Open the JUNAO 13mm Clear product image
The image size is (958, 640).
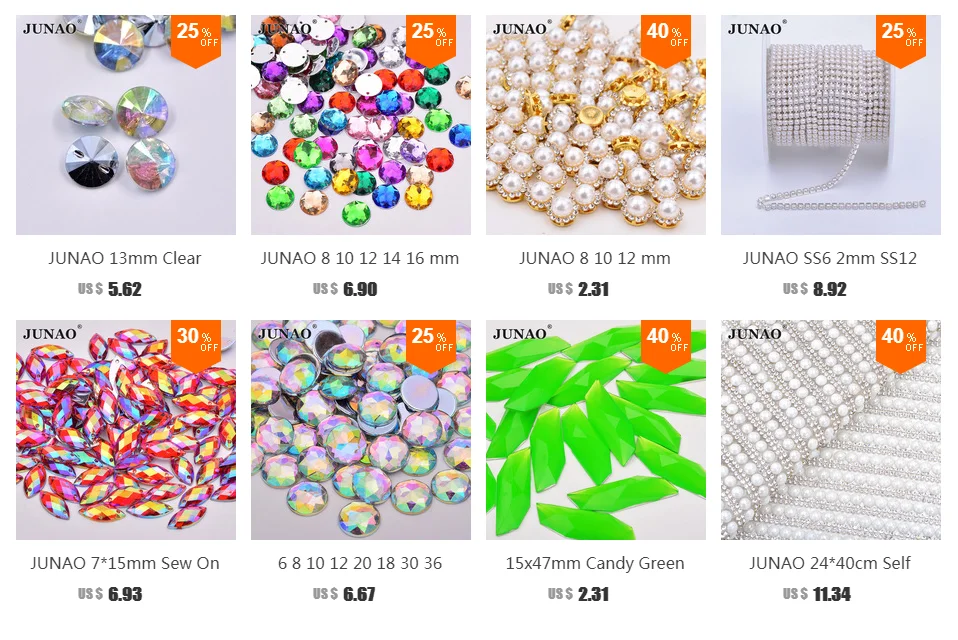pyautogui.click(x=126, y=125)
